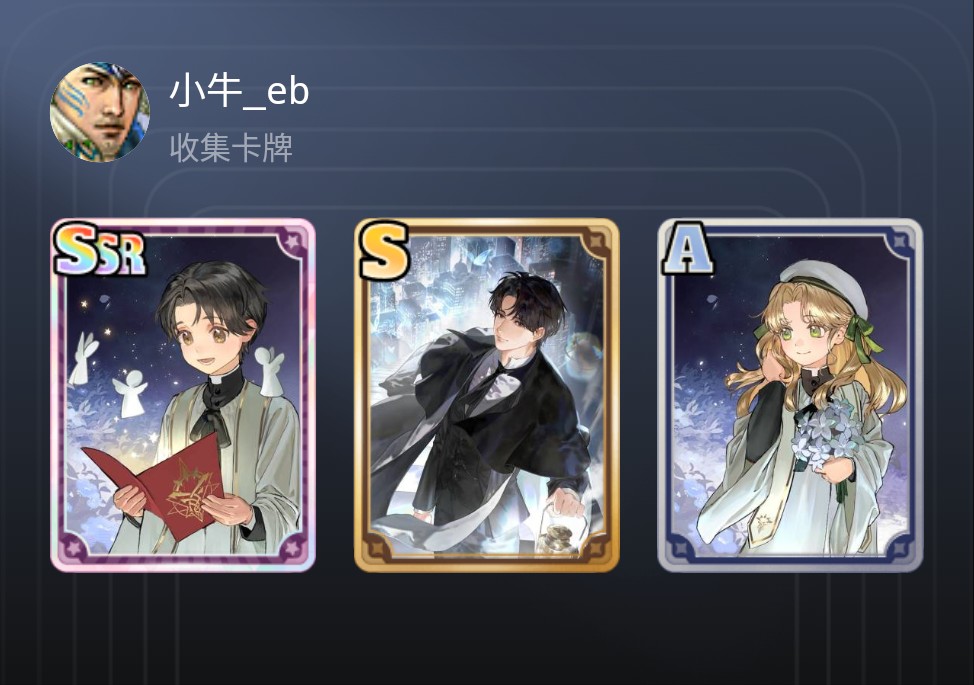Click the green hair ribbon on A card
974x685 pixels.
[863, 337]
